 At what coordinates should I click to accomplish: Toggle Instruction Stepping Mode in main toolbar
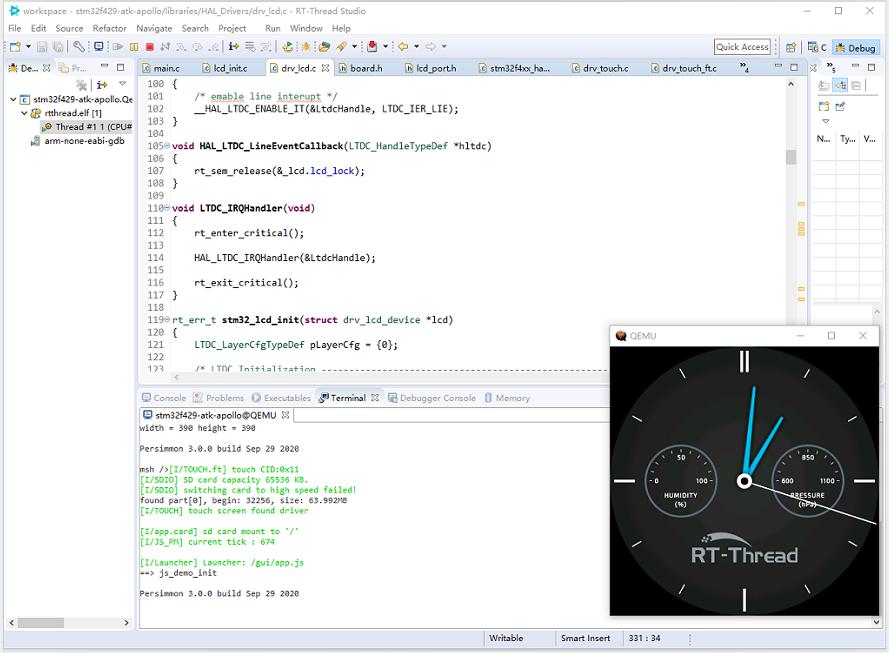click(234, 46)
